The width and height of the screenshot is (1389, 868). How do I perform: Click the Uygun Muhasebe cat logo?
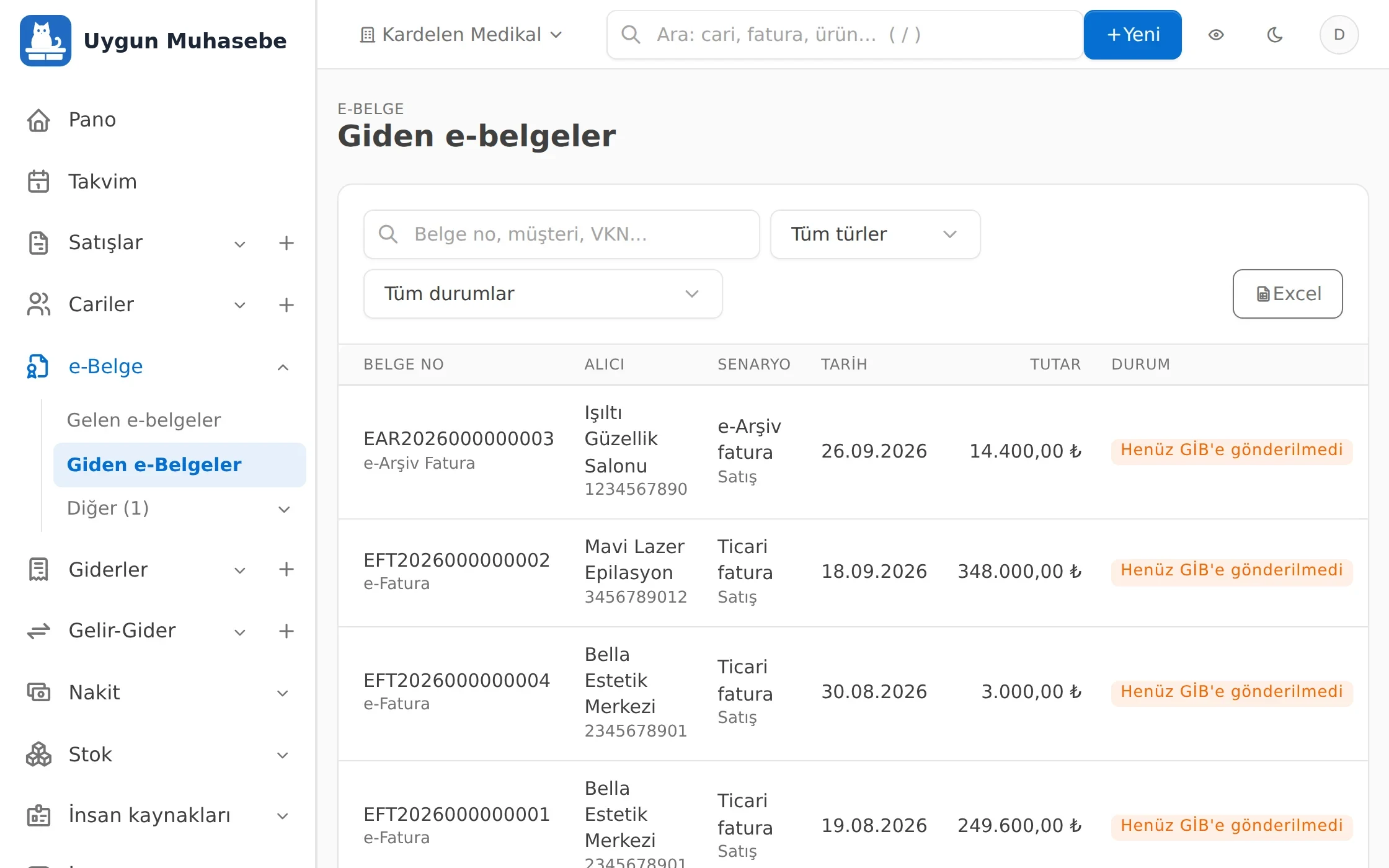click(45, 40)
